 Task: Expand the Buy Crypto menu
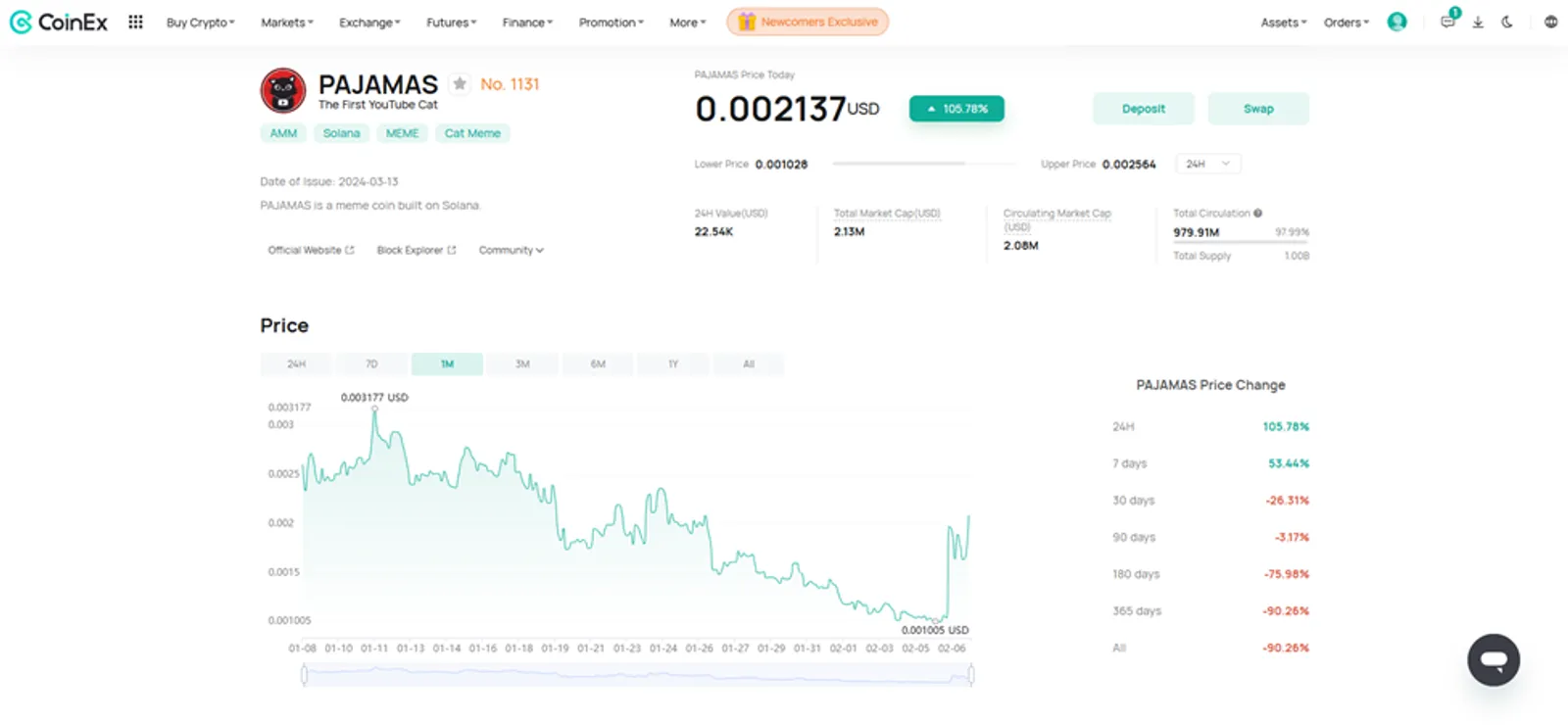click(200, 23)
